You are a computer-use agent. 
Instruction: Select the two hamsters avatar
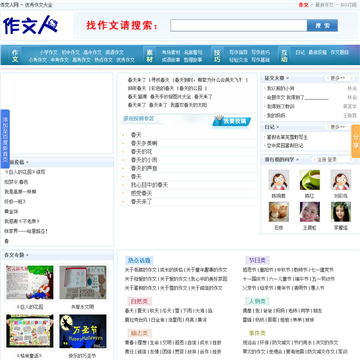279,212
